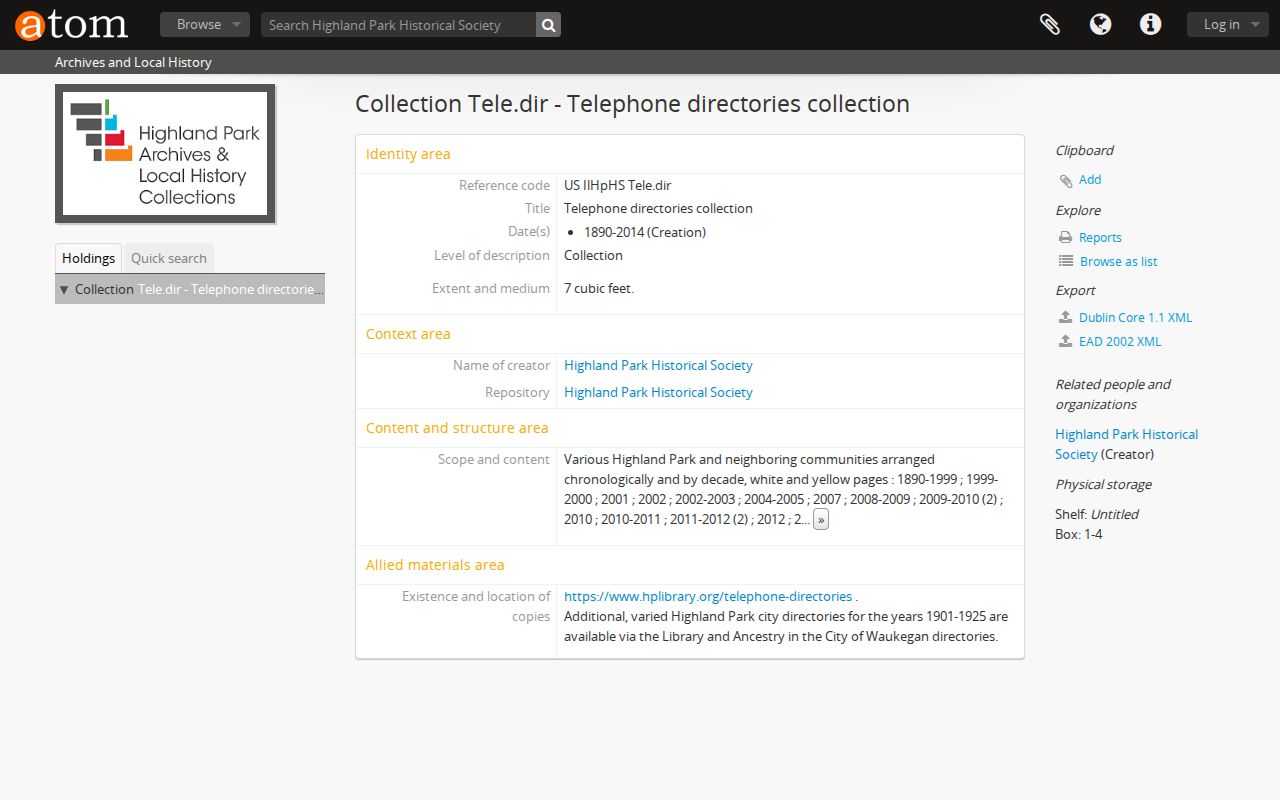Click the extent value 7 cubic feet

tap(599, 289)
